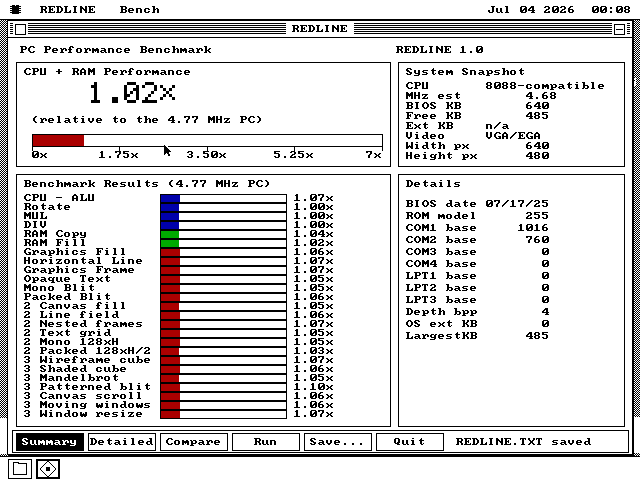
Task: Select the MUL benchmark row label
Action: pos(35,216)
